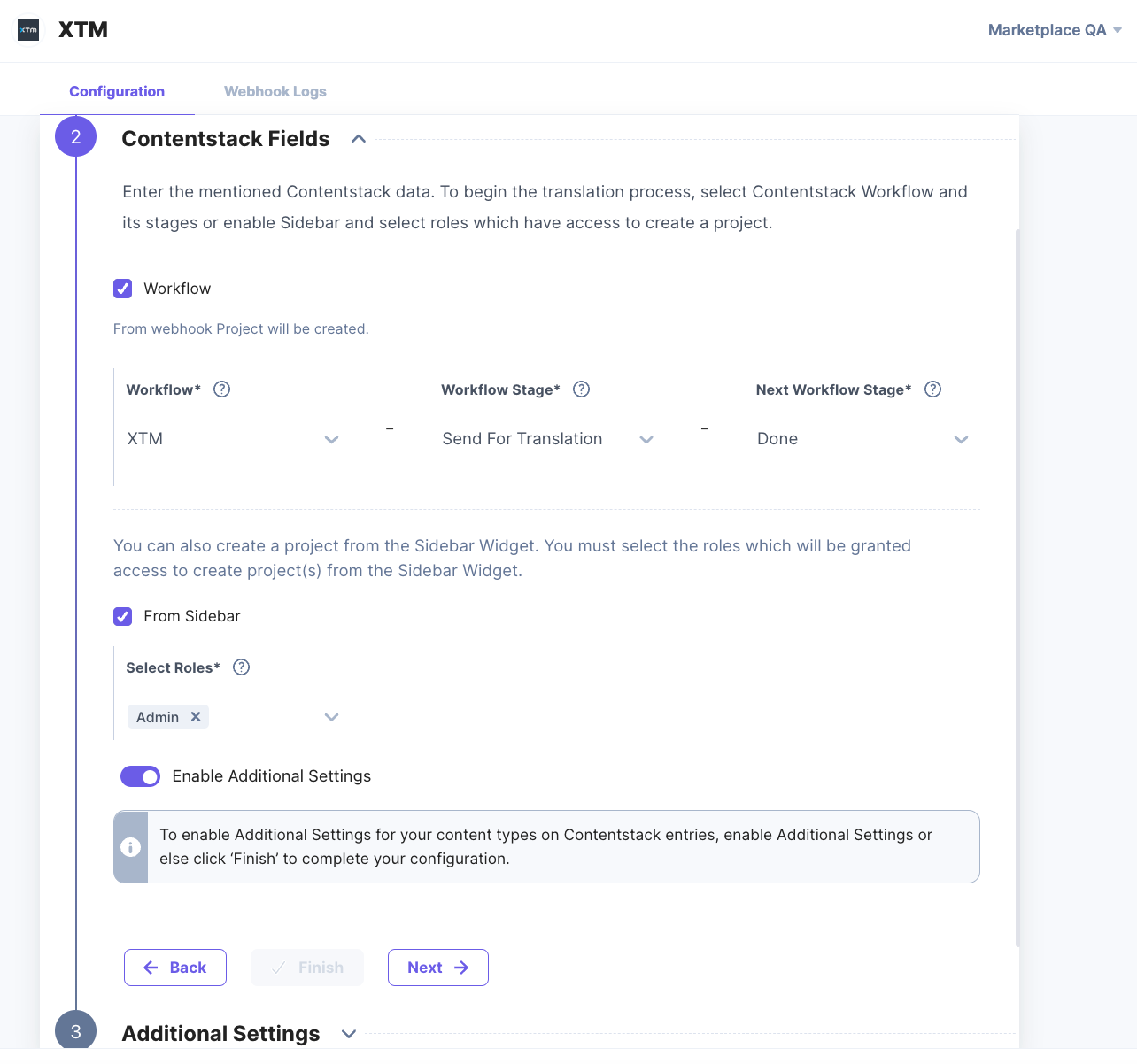
Task: Click the Finish button
Action: pyautogui.click(x=307, y=968)
